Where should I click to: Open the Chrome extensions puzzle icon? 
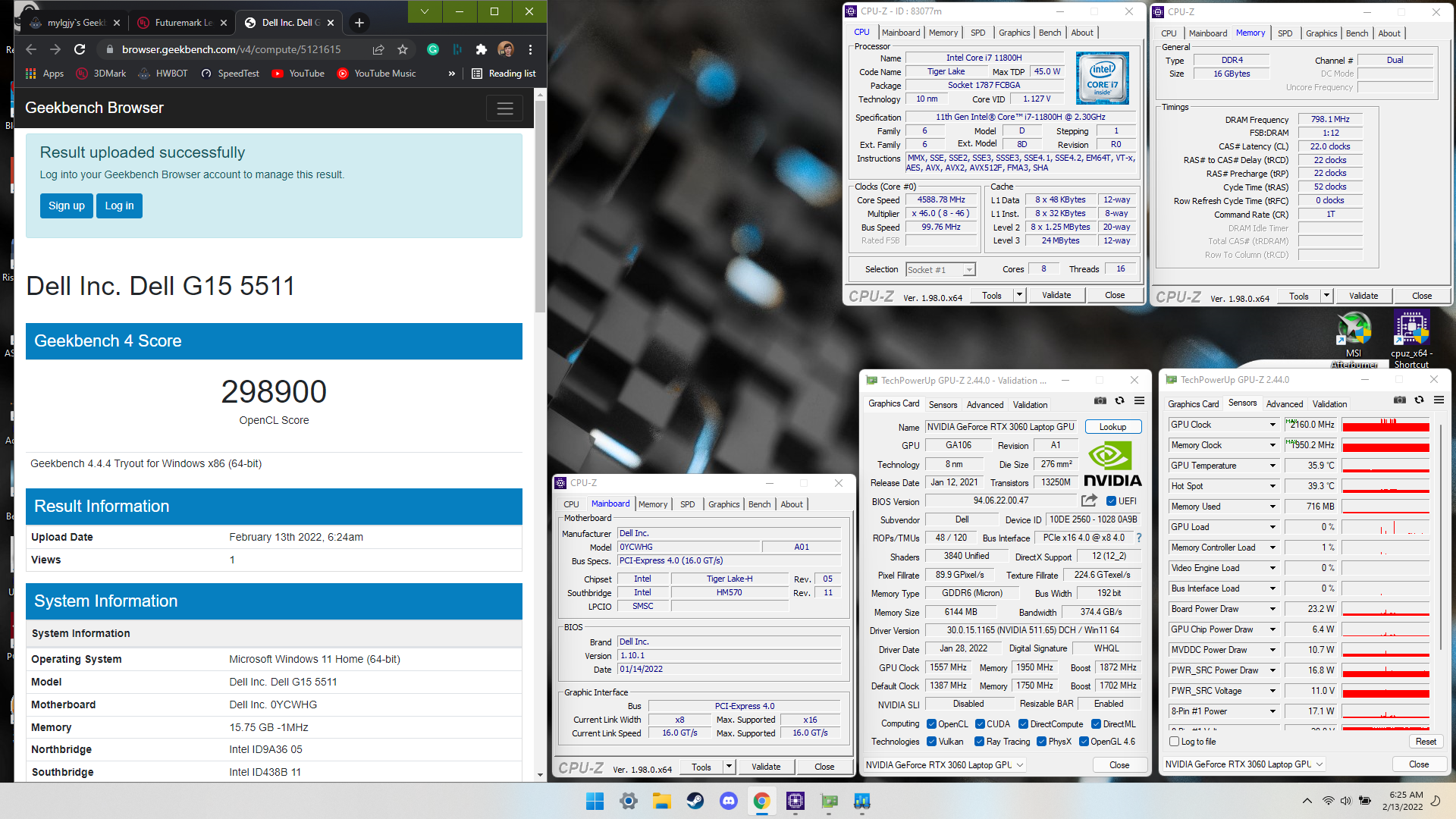(481, 49)
